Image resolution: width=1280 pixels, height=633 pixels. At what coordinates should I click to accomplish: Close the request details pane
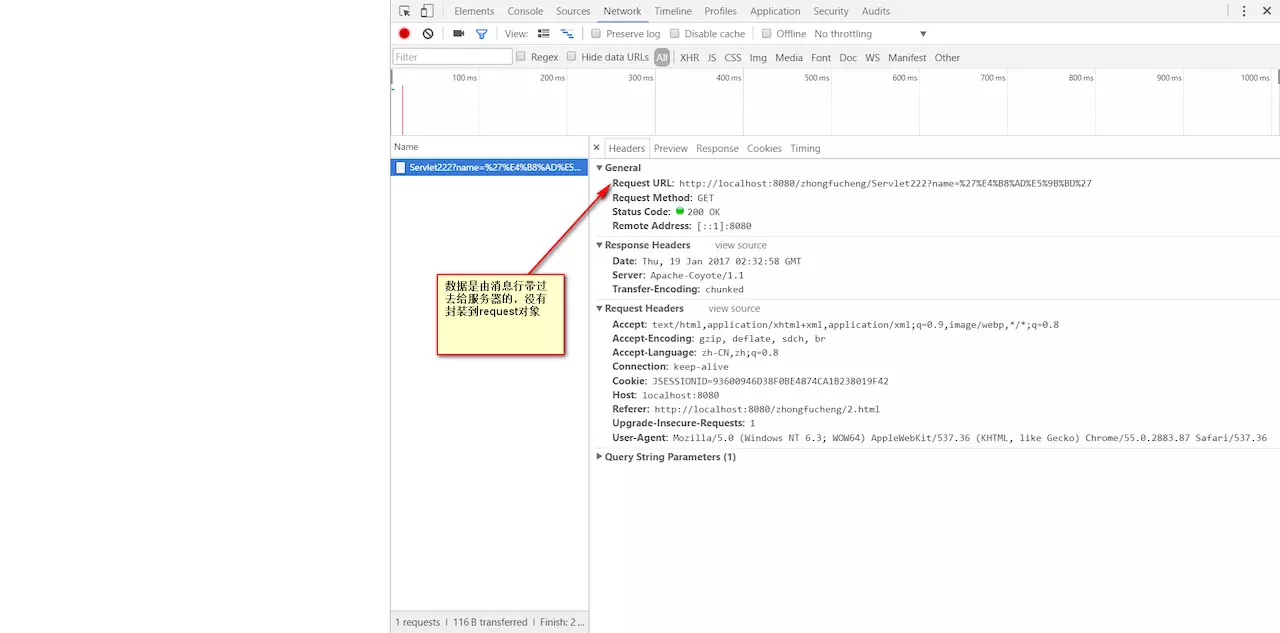[x=597, y=148]
